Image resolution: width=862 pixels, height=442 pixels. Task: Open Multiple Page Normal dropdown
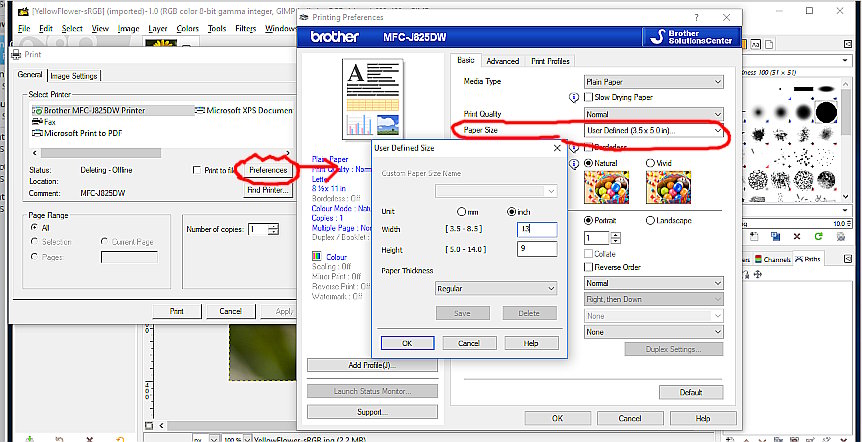coord(654,283)
